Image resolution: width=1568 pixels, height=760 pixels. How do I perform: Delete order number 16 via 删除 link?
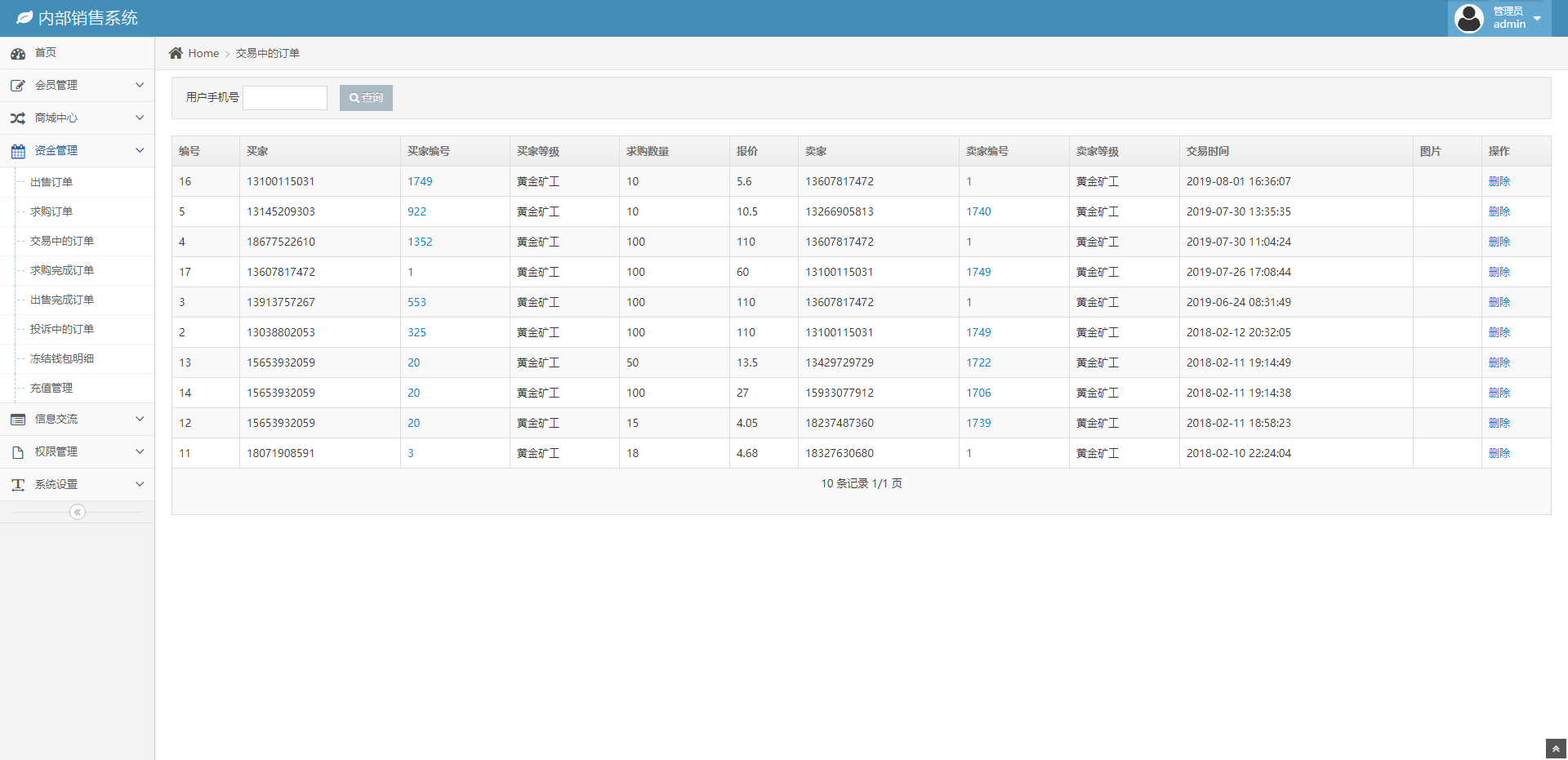point(1499,181)
